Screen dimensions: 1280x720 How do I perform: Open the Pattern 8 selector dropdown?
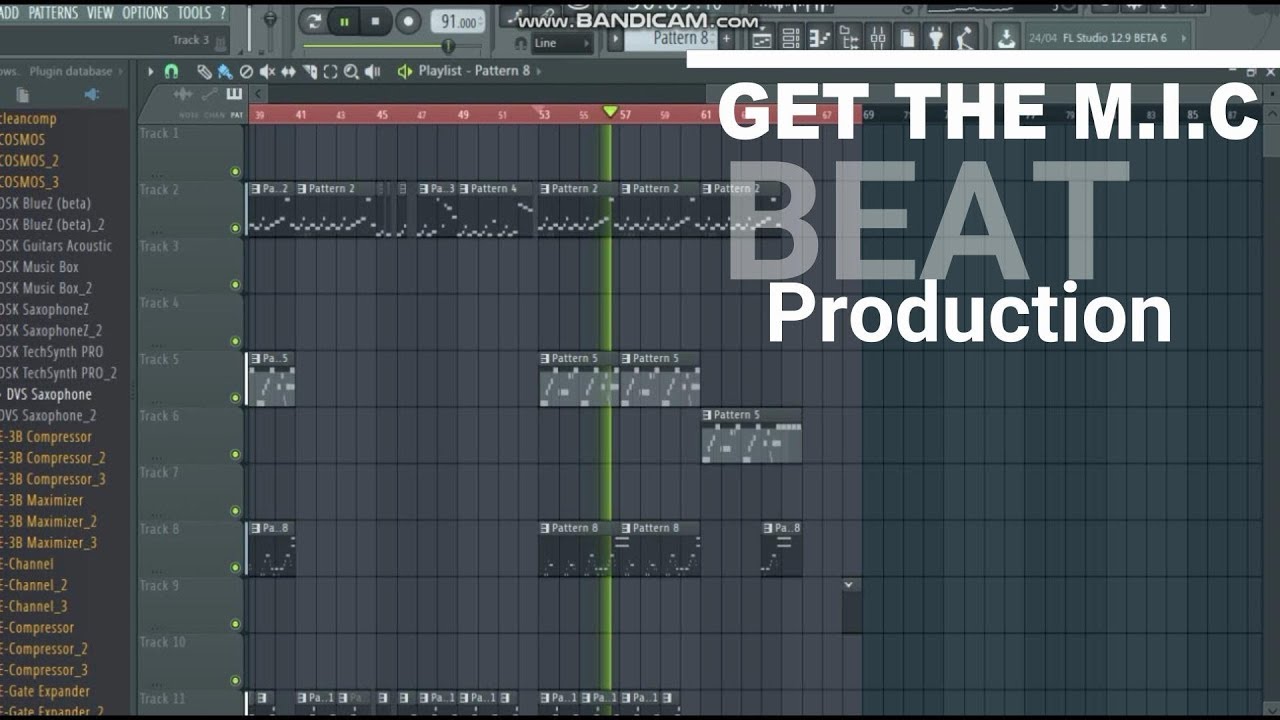click(671, 38)
